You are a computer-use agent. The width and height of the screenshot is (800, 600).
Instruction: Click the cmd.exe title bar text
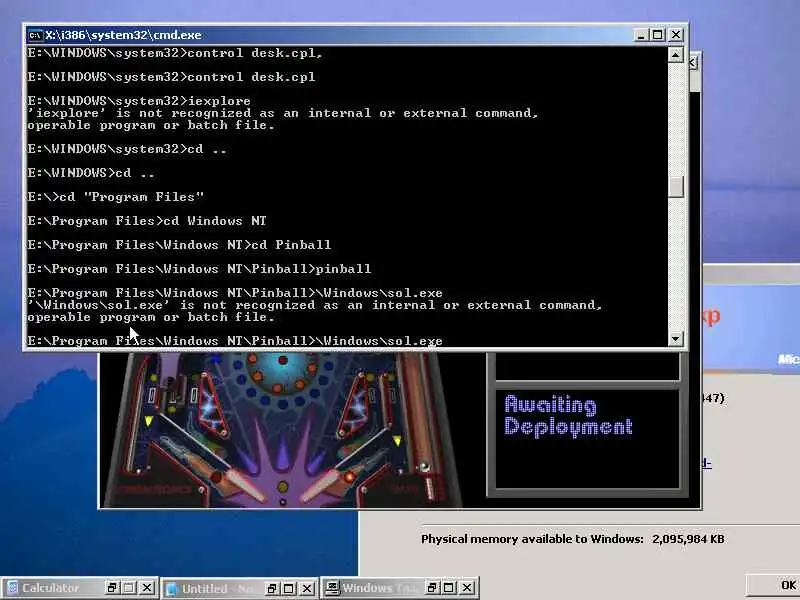(x=123, y=35)
